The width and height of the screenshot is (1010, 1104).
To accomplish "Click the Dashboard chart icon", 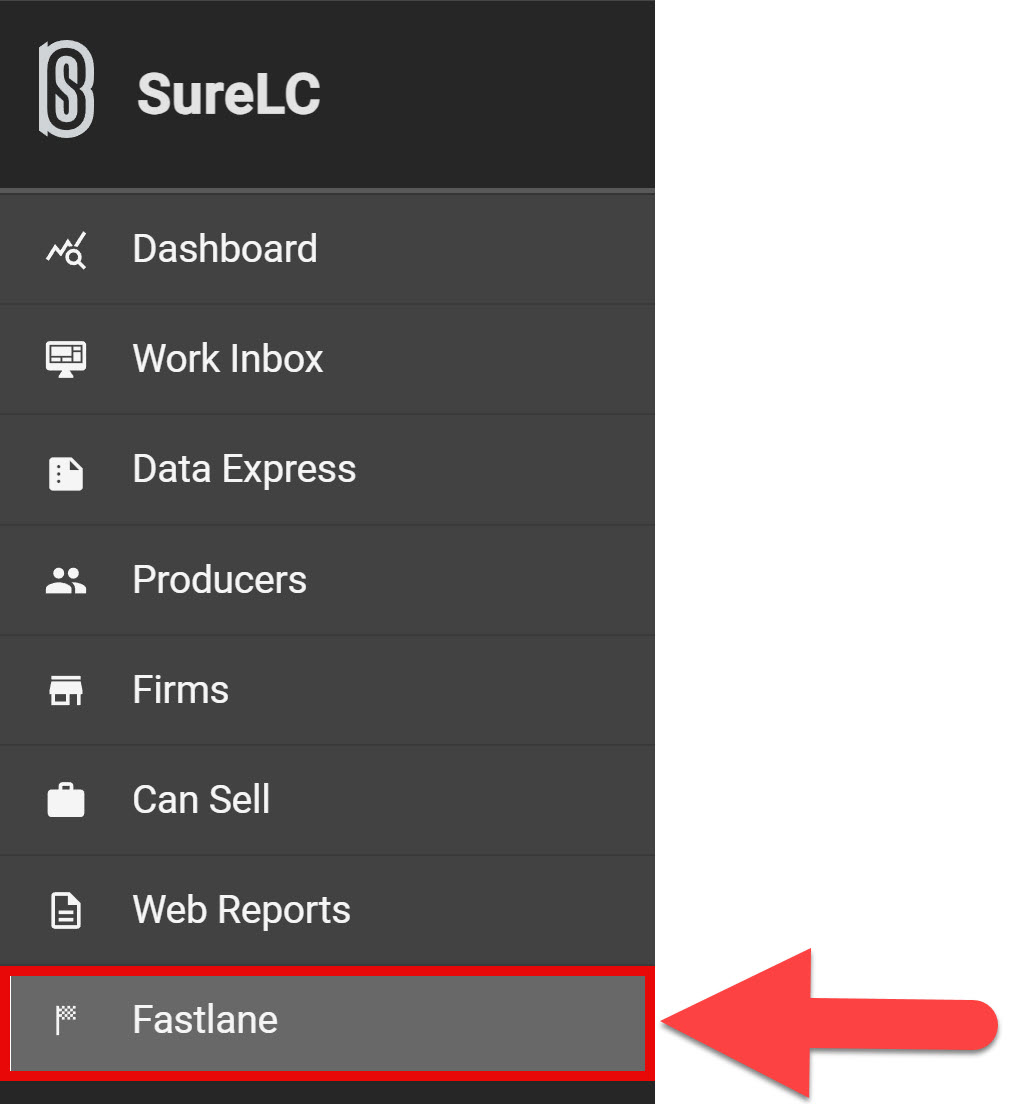I will coord(66,250).
